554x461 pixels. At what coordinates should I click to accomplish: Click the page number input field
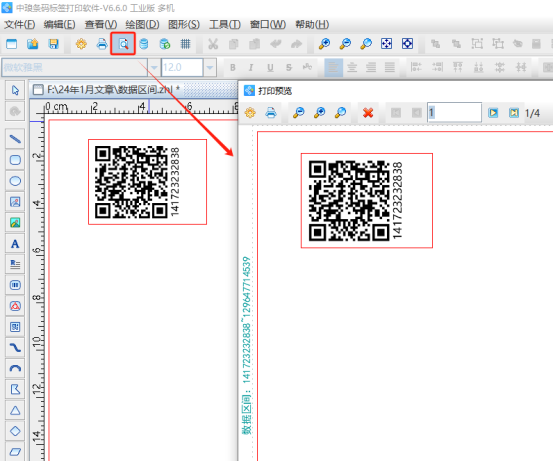[454, 113]
